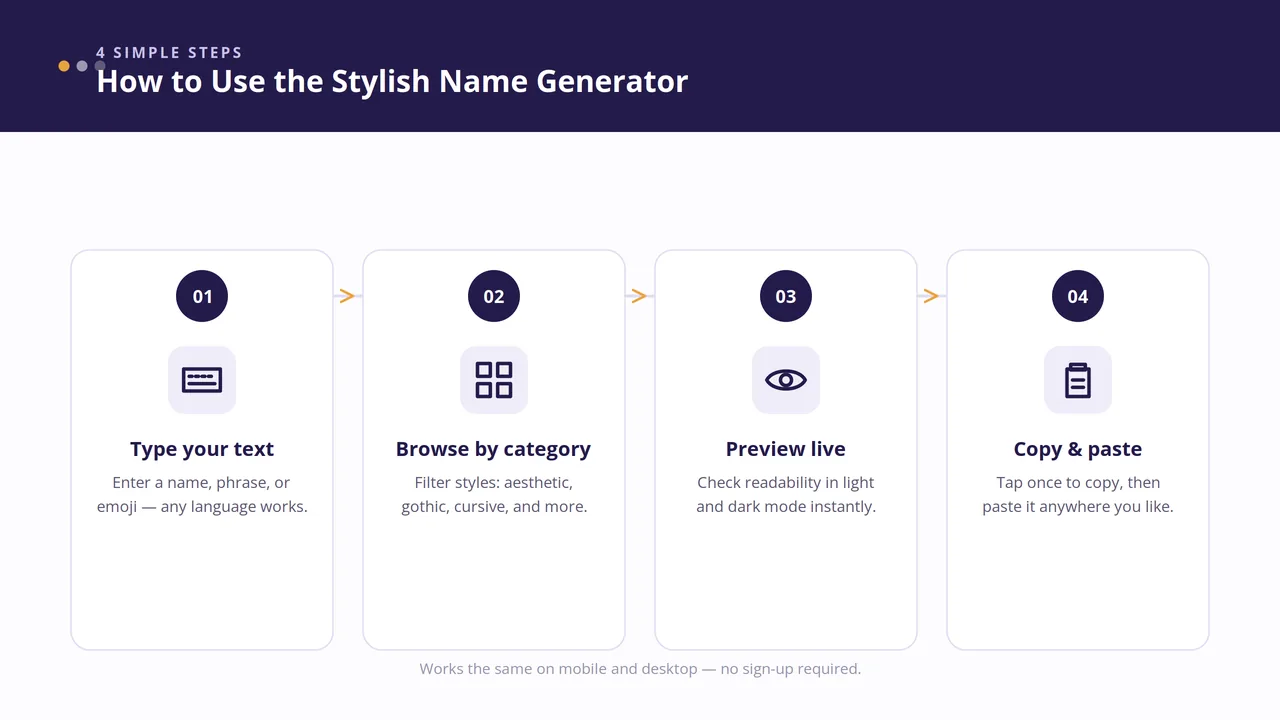This screenshot has height=720, width=1280.
Task: Click "Check readability in light and dark mode" text
Action: point(786,494)
